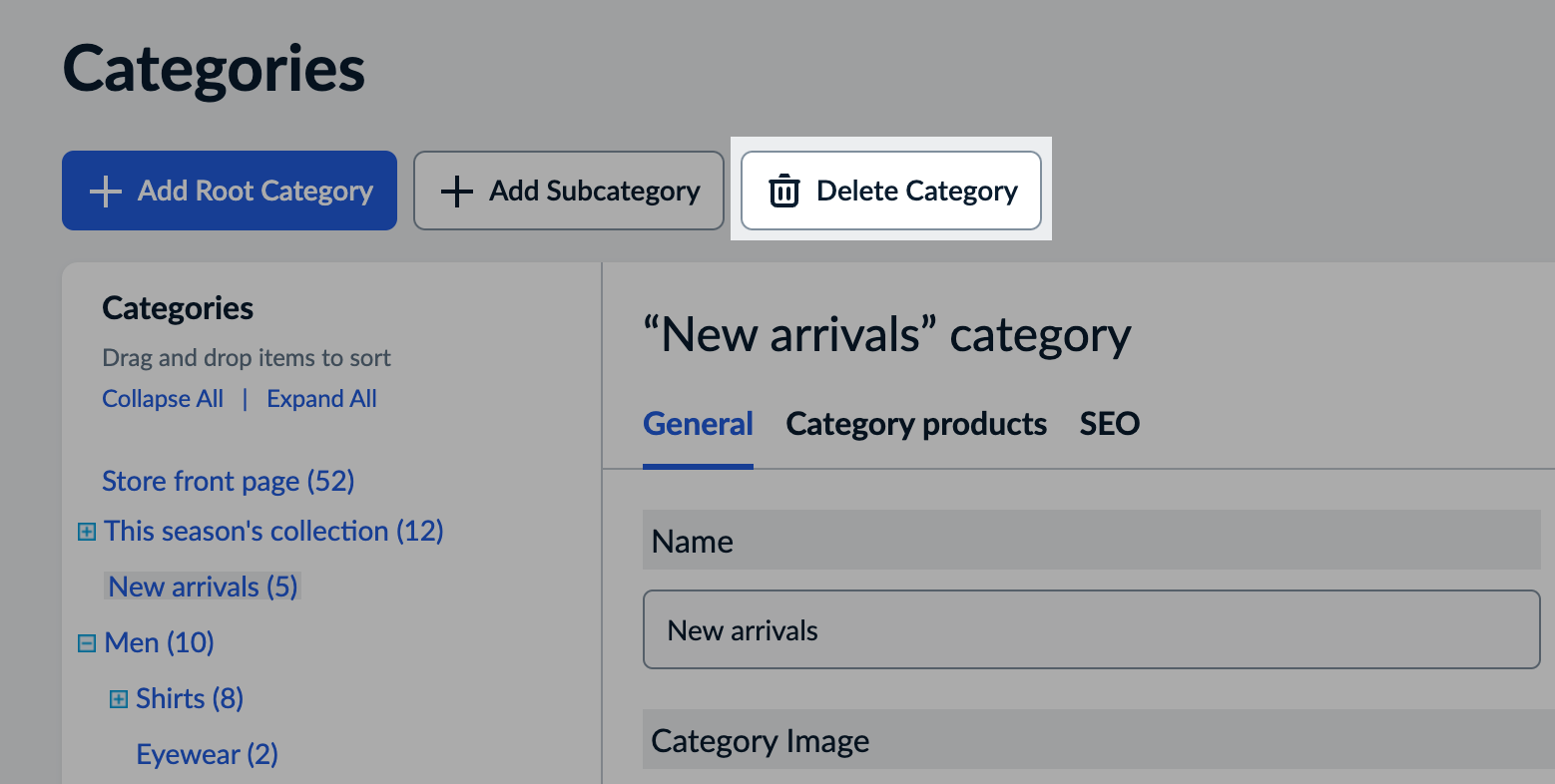Select the "New arrivals" category
Screen dimensions: 1555x784
coord(202,587)
